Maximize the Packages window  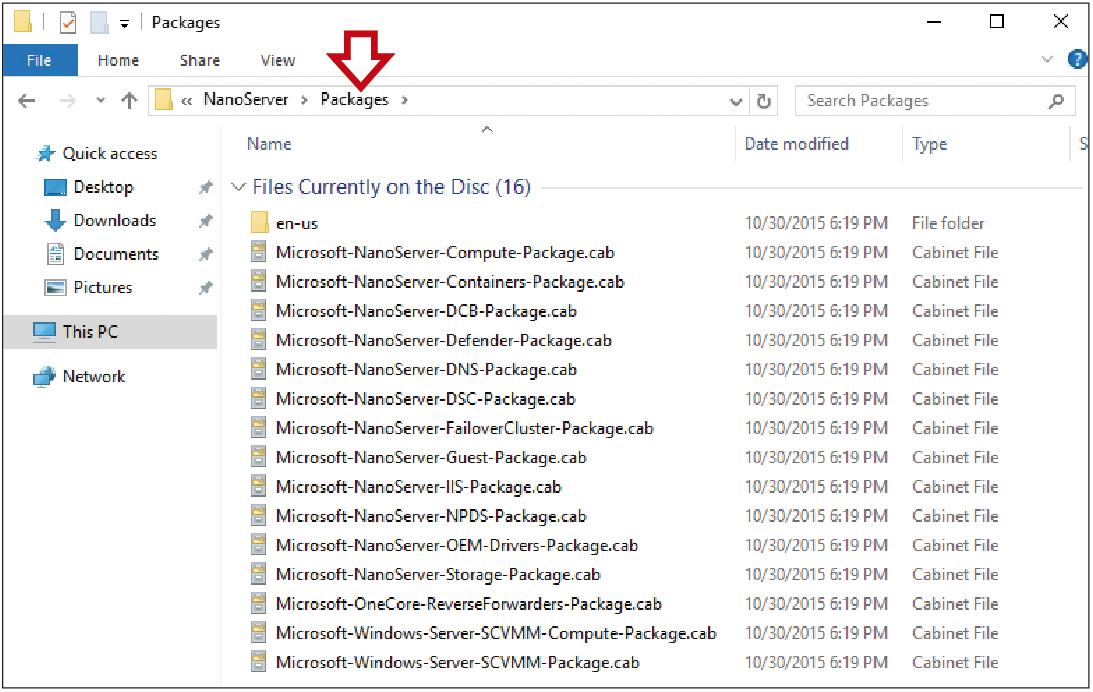pos(997,22)
